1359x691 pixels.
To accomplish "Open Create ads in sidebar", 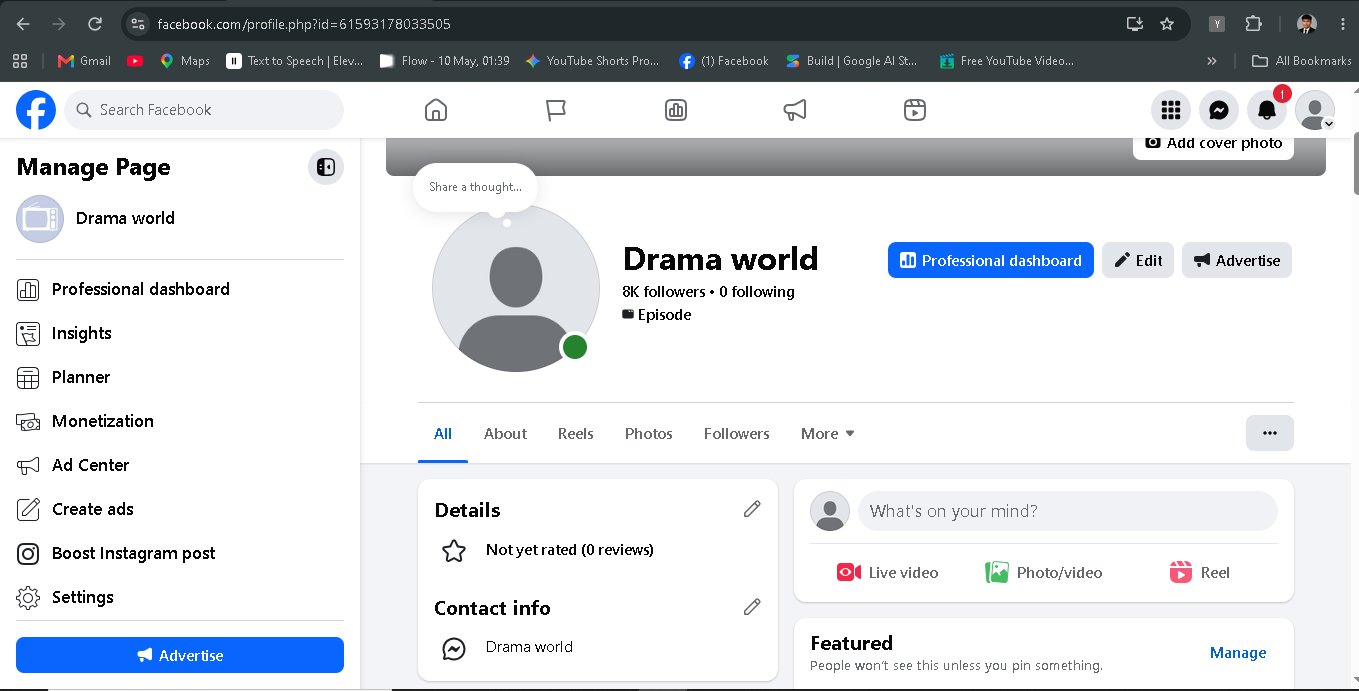I will tap(180, 509).
